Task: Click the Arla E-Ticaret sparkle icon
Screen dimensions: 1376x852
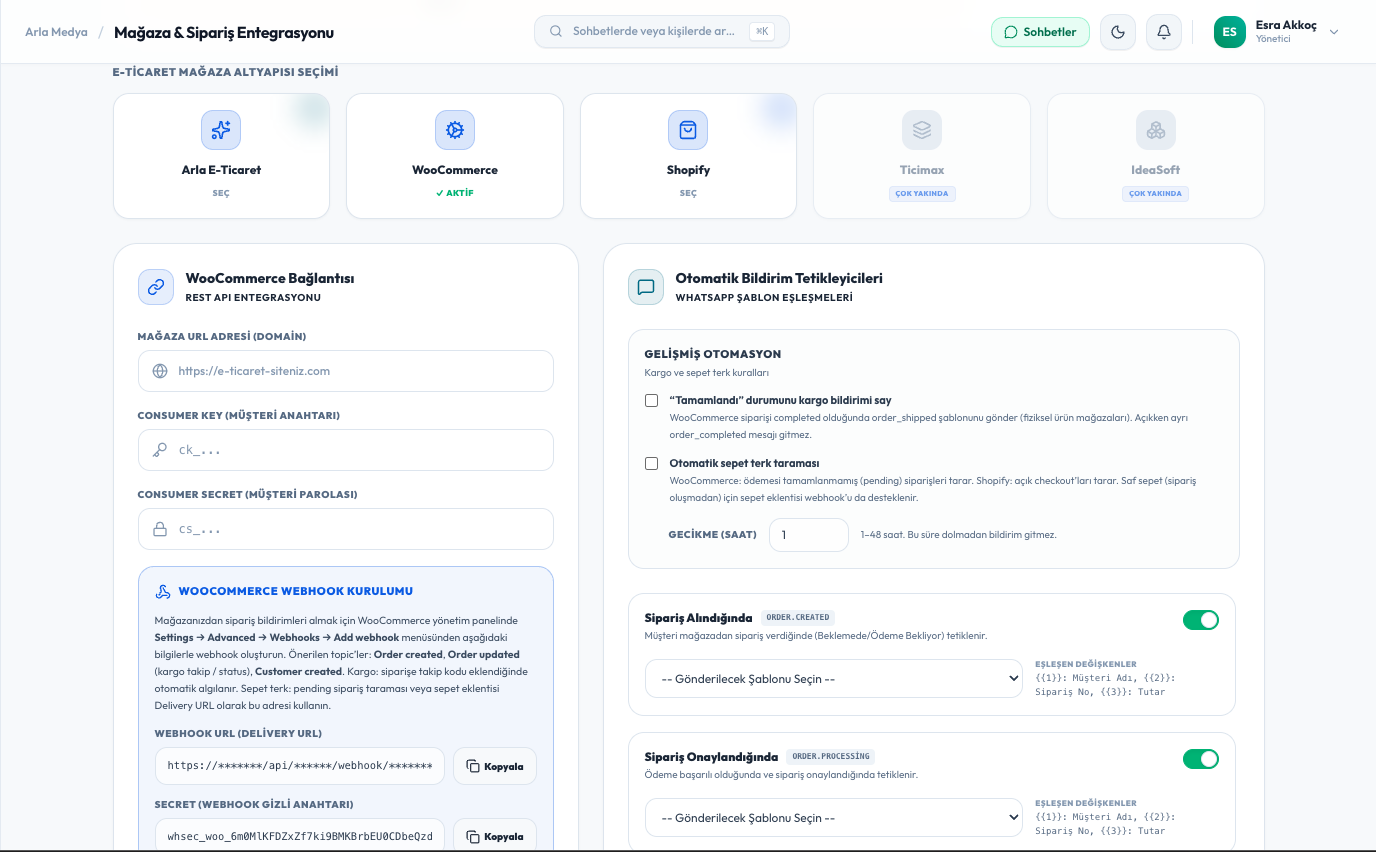Action: tap(221, 130)
